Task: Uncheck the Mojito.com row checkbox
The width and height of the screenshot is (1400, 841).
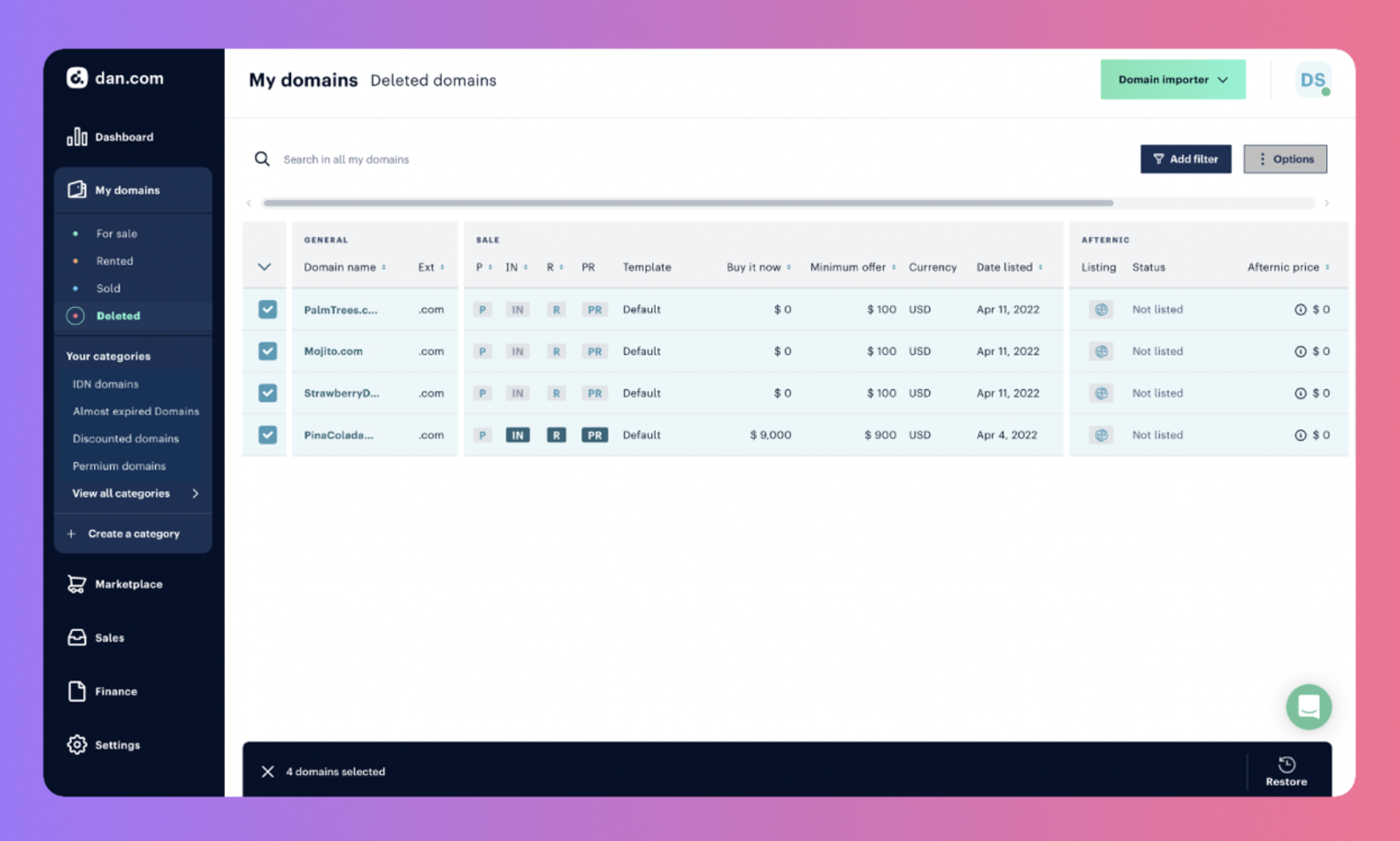Action: [268, 351]
